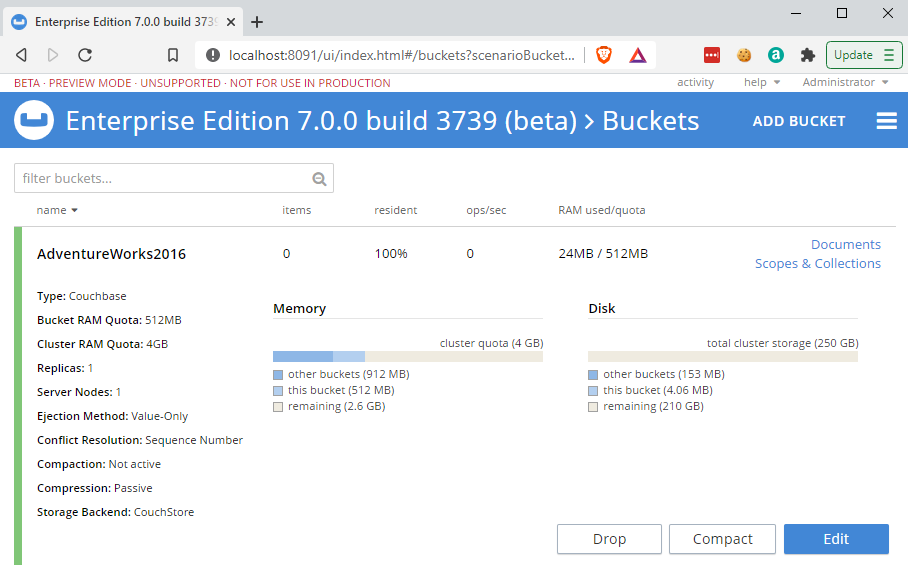
Task: Click the BETA preview mode warning banner
Action: click(x=202, y=83)
